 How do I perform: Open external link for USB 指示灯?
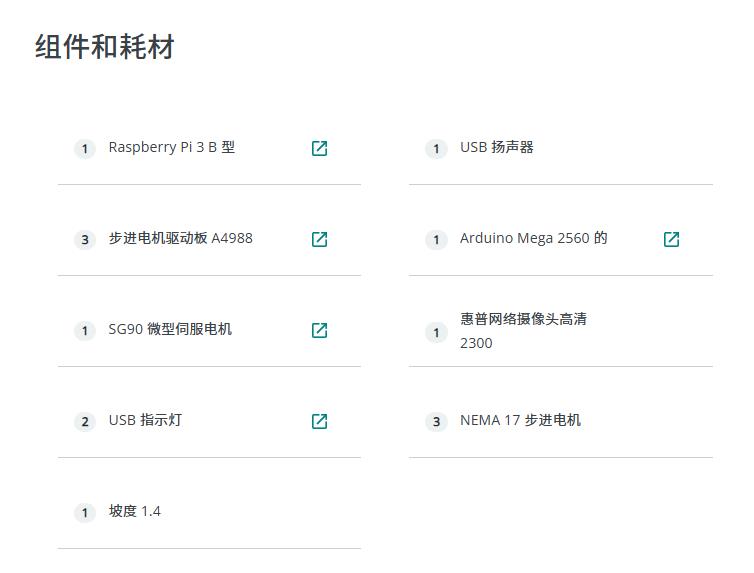click(x=319, y=421)
